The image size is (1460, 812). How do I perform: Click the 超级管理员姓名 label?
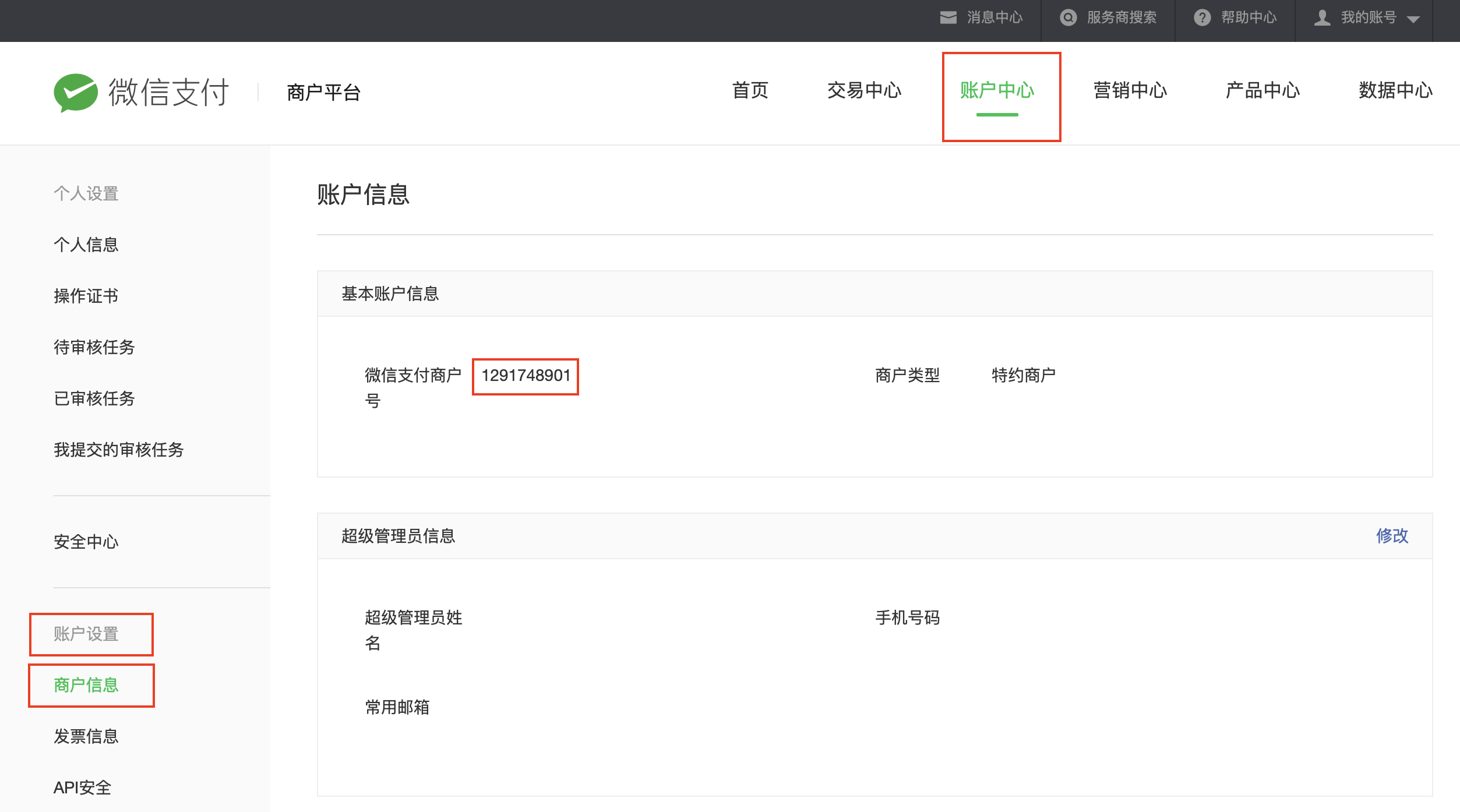point(413,630)
